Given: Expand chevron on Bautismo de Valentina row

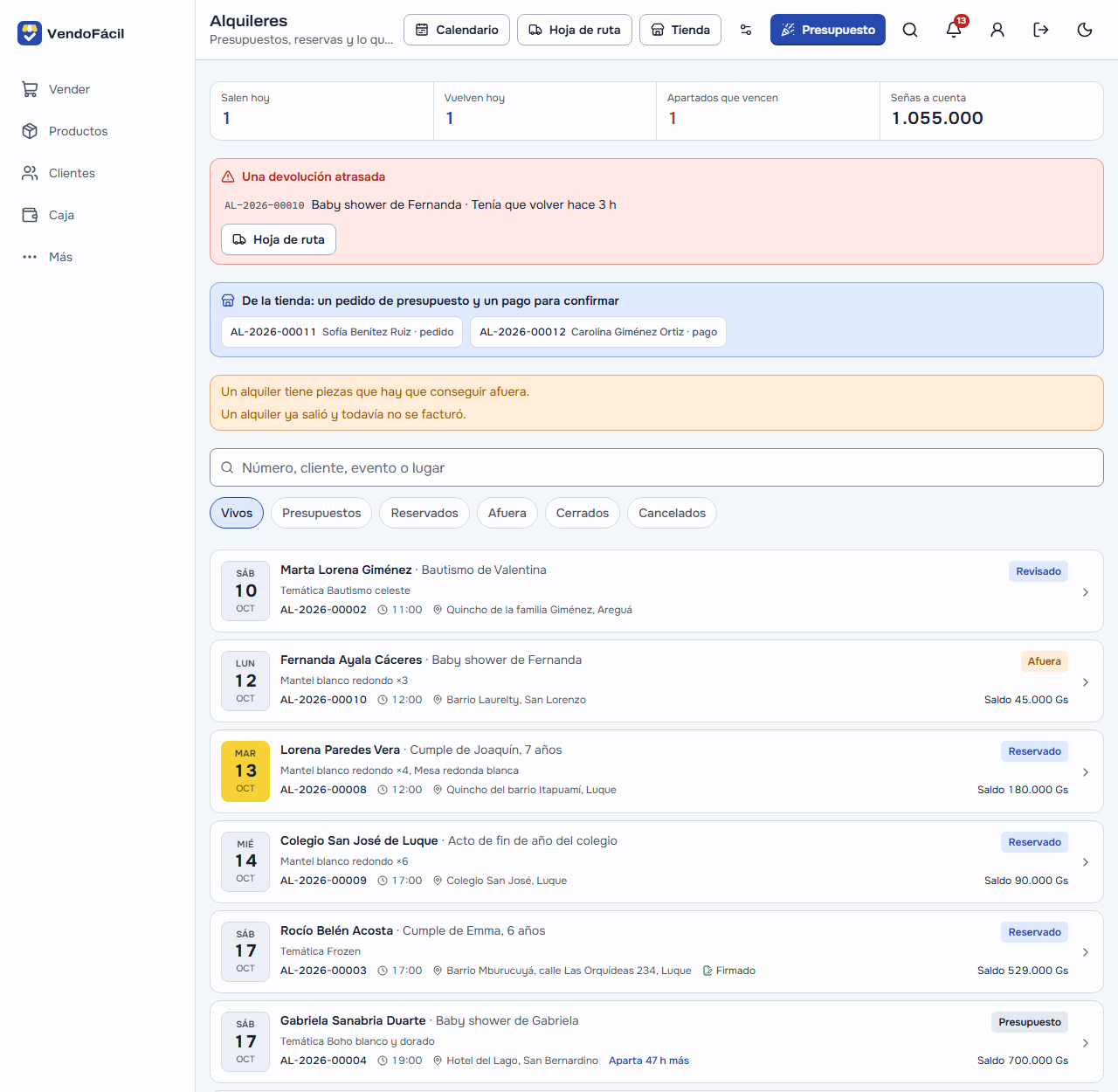Looking at the screenshot, I should pyautogui.click(x=1086, y=592).
